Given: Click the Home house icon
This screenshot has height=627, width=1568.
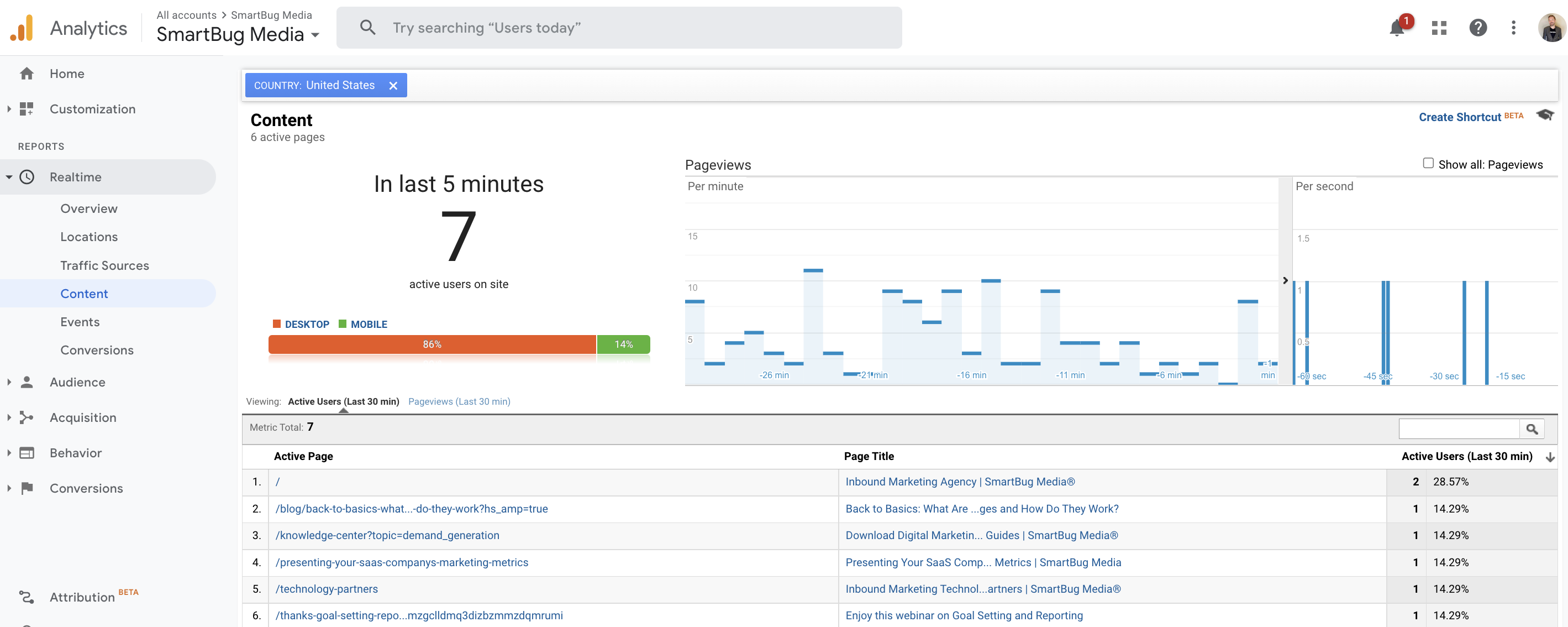Looking at the screenshot, I should tap(27, 74).
